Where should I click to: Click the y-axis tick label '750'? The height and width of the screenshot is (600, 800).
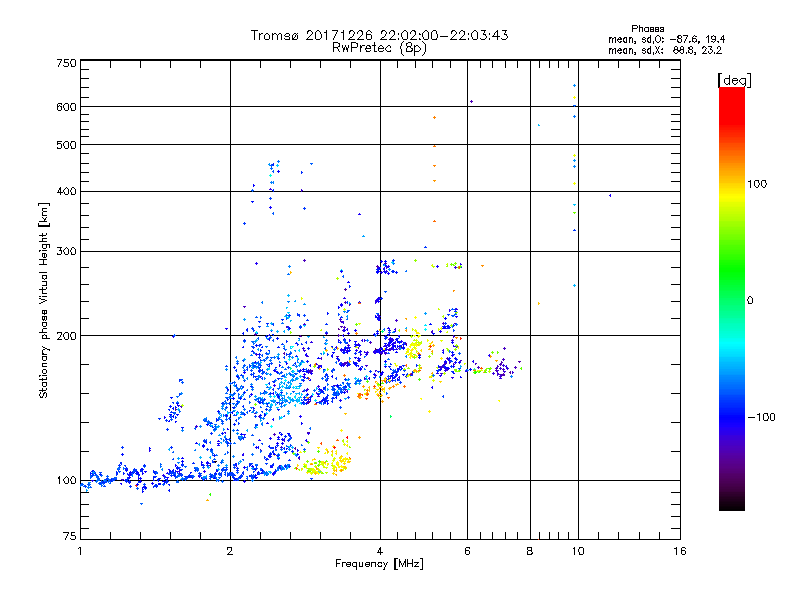pyautogui.click(x=66, y=63)
